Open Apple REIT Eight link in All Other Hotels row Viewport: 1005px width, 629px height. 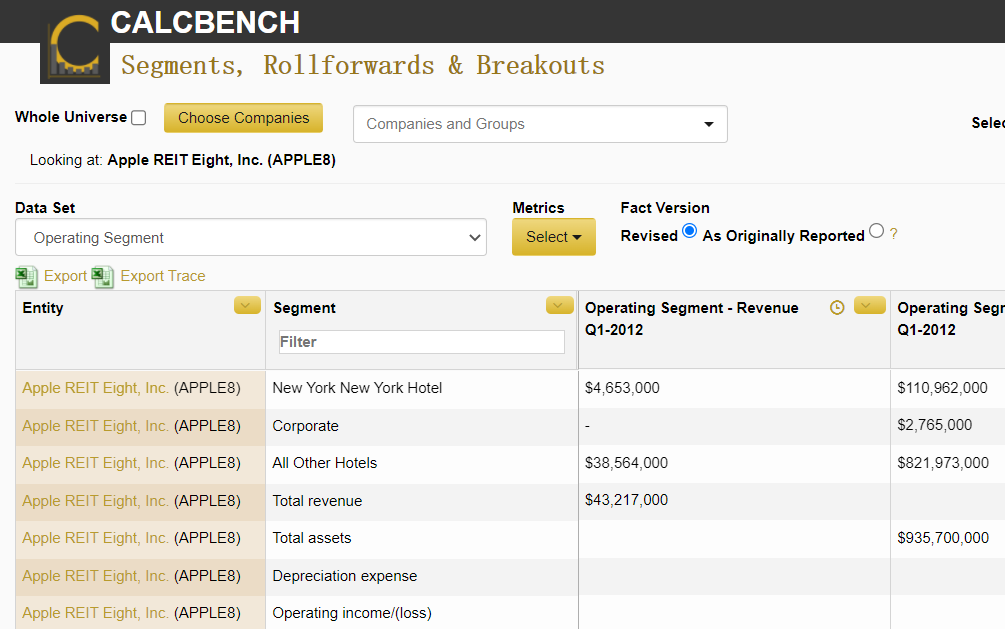(x=96, y=463)
